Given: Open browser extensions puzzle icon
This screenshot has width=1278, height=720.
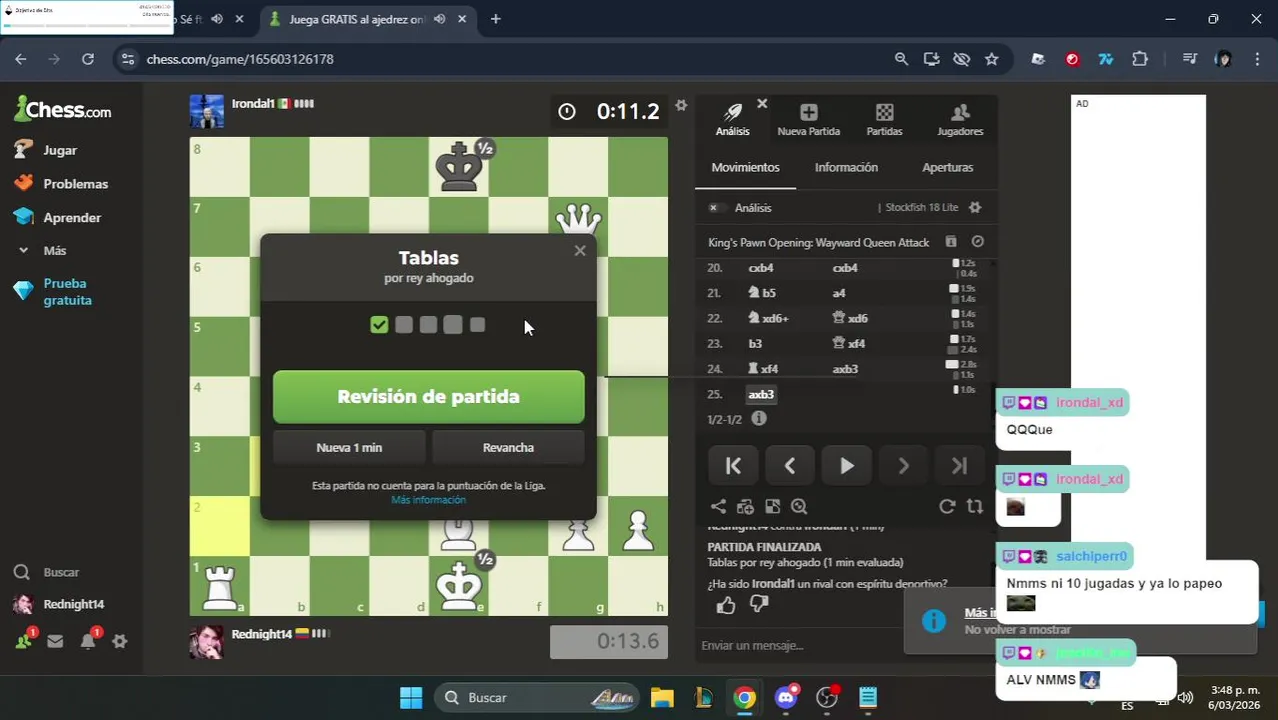Looking at the screenshot, I should point(1140,59).
